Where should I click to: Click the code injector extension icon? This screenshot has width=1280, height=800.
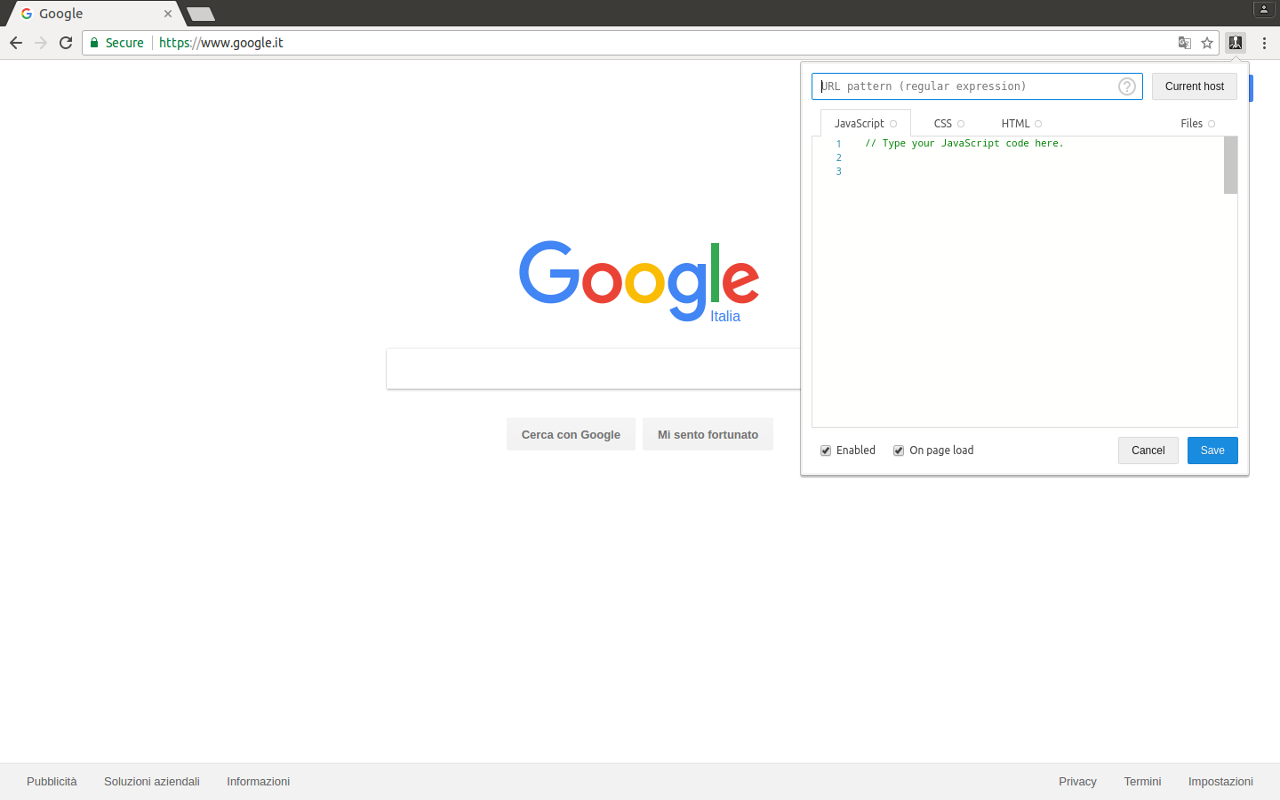[x=1236, y=43]
